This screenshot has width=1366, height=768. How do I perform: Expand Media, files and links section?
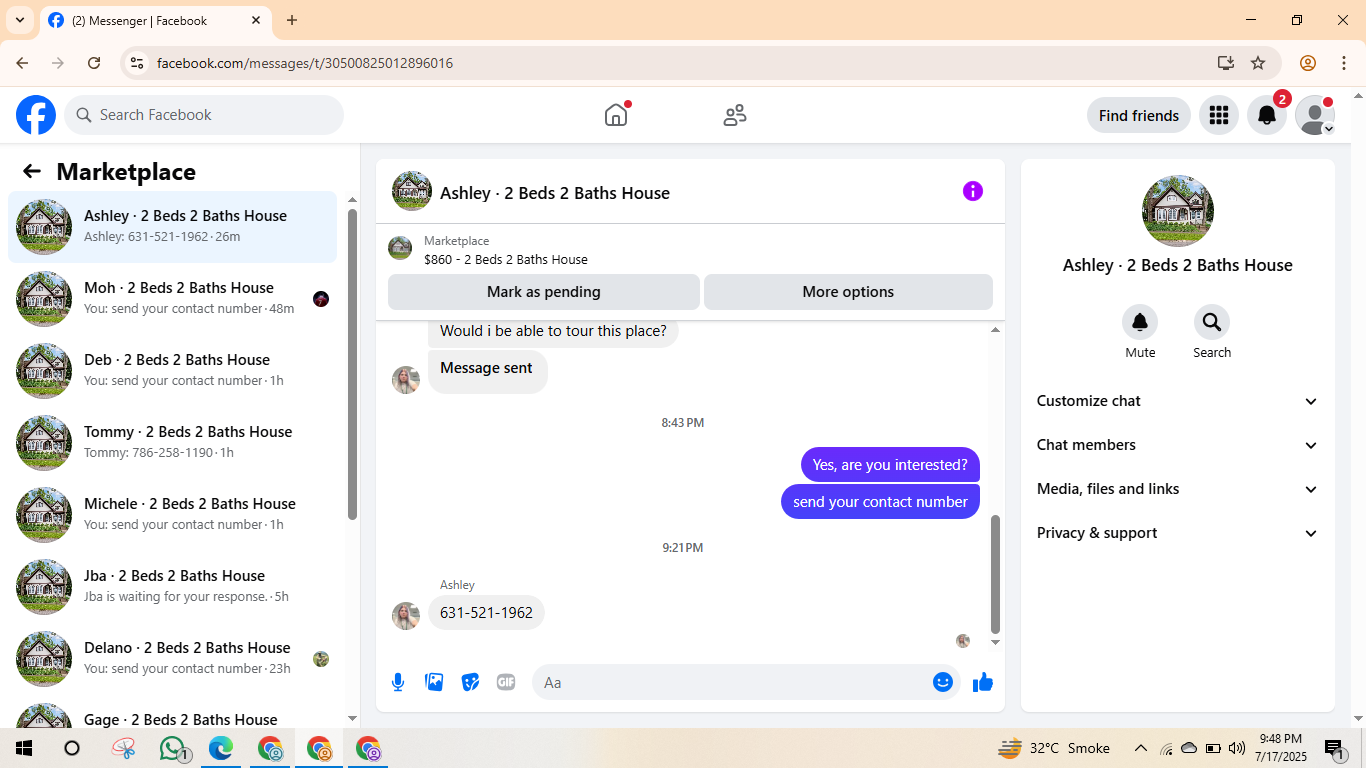[1178, 489]
